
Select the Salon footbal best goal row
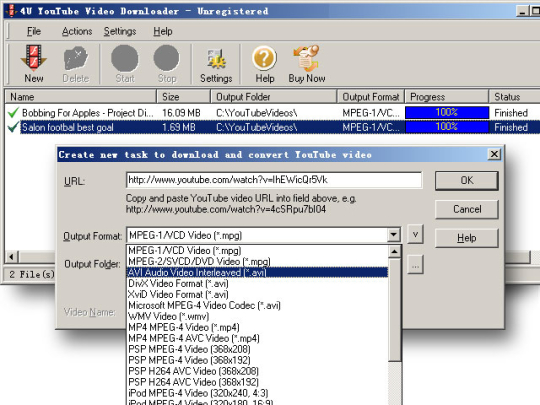pos(272,127)
